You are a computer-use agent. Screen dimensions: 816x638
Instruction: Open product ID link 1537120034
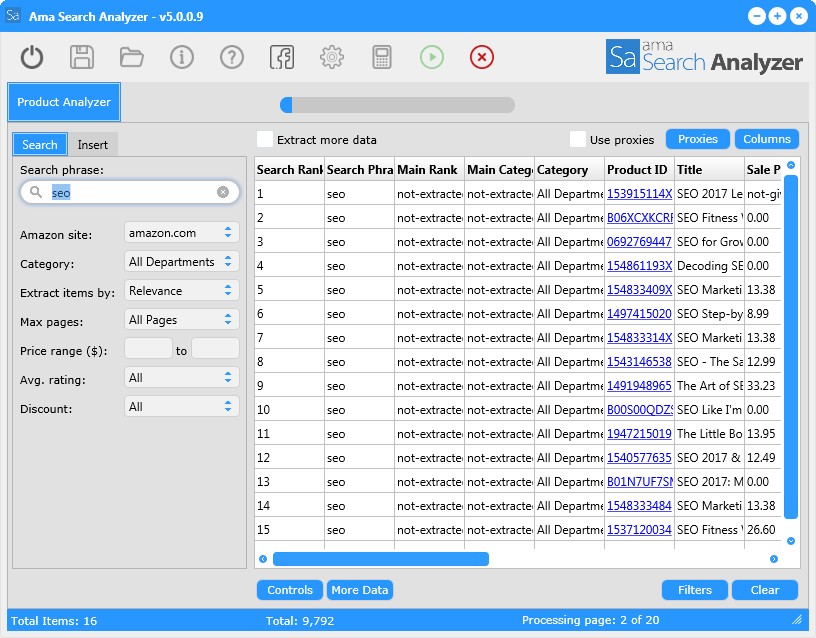[x=639, y=530]
